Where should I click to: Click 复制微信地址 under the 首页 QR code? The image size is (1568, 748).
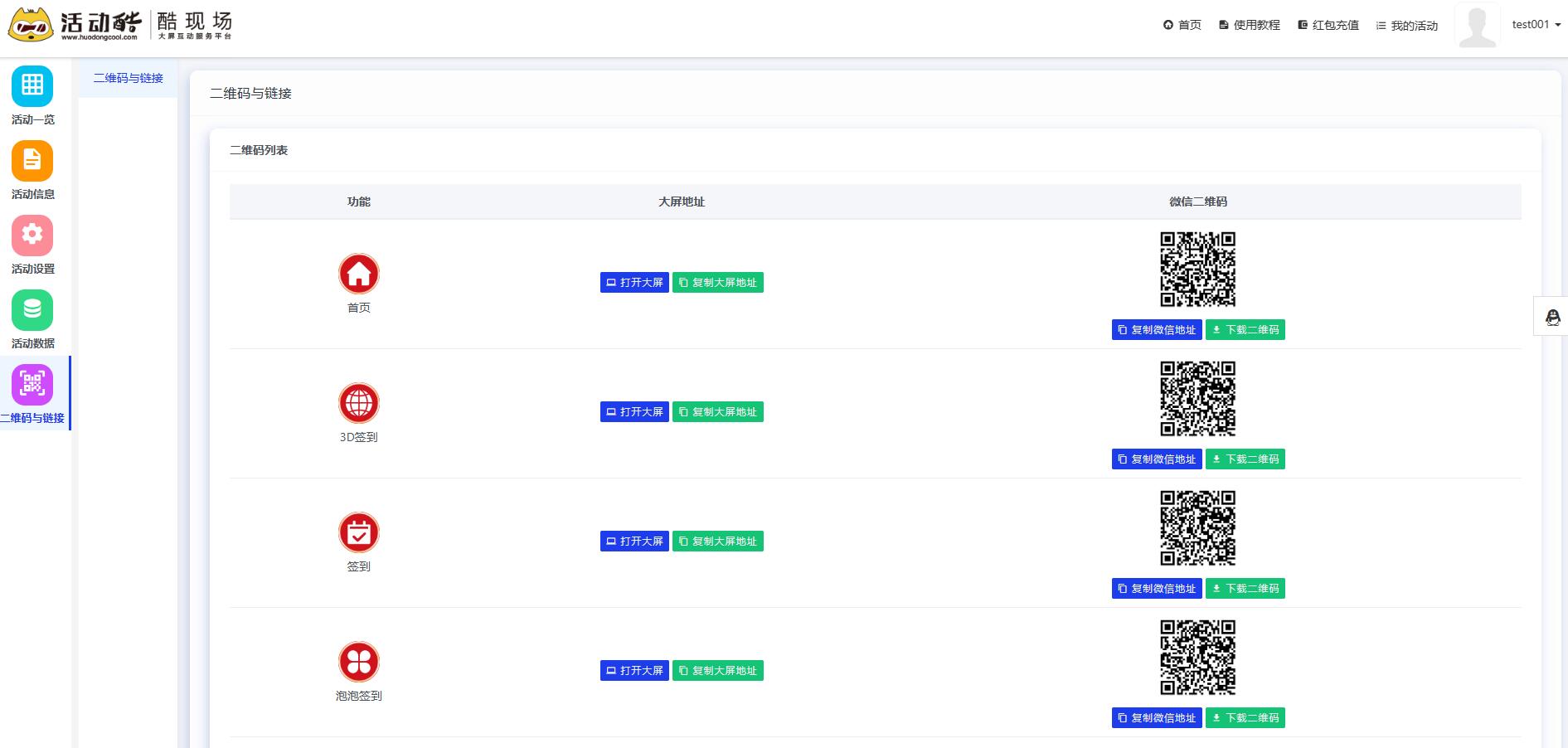point(1157,330)
